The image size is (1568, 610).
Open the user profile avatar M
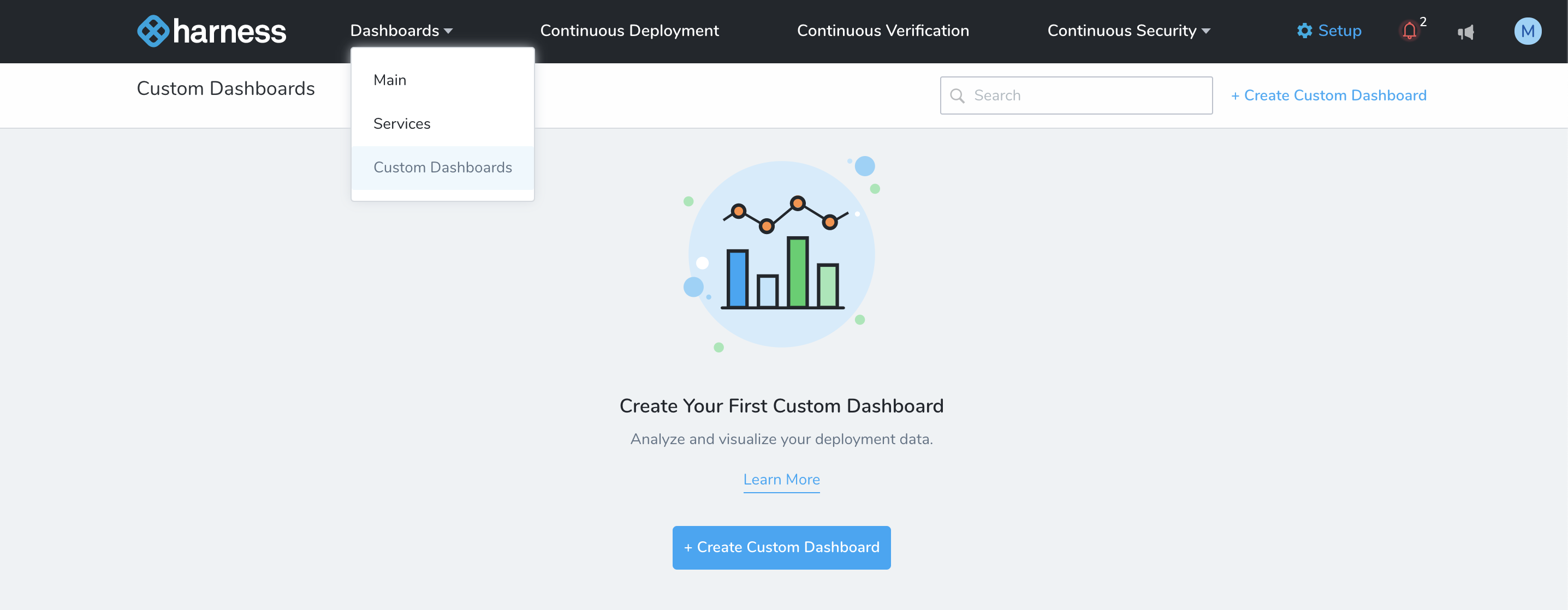click(x=1527, y=31)
